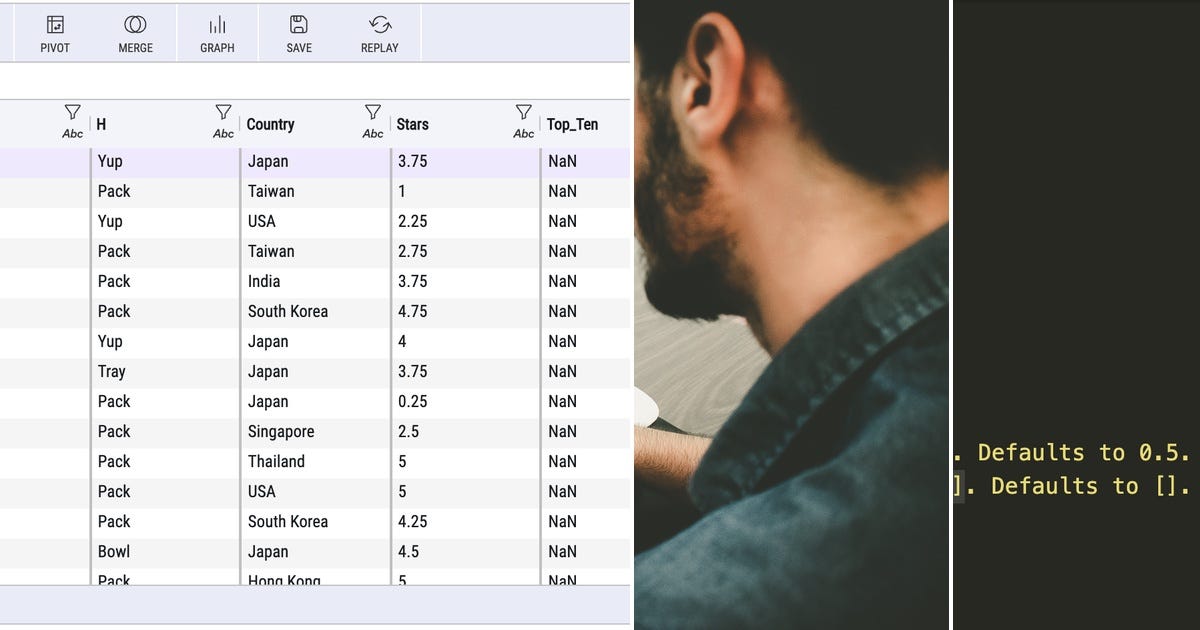This screenshot has width=1200, height=630.
Task: Replay the recorded steps
Action: (379, 33)
